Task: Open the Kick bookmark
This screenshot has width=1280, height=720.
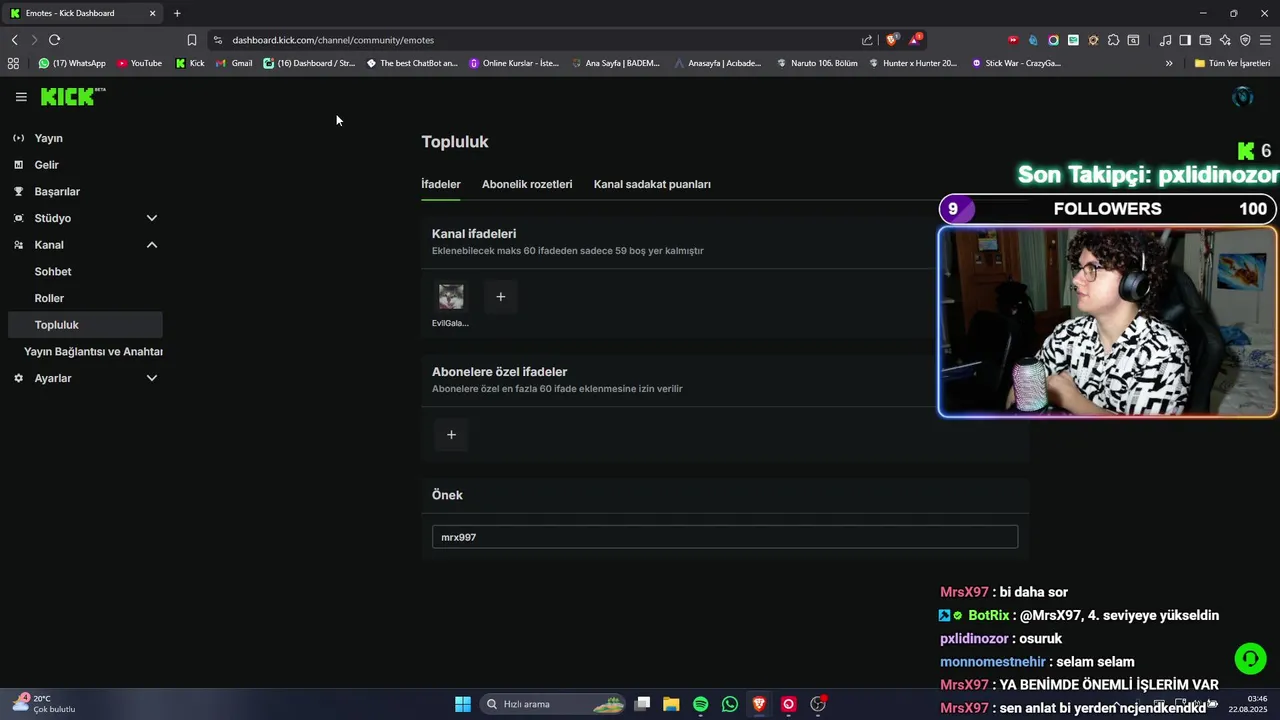Action: point(190,63)
